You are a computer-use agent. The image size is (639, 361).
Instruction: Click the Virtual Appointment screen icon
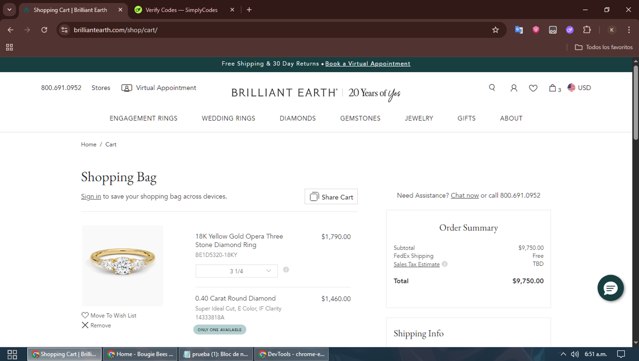pos(126,88)
